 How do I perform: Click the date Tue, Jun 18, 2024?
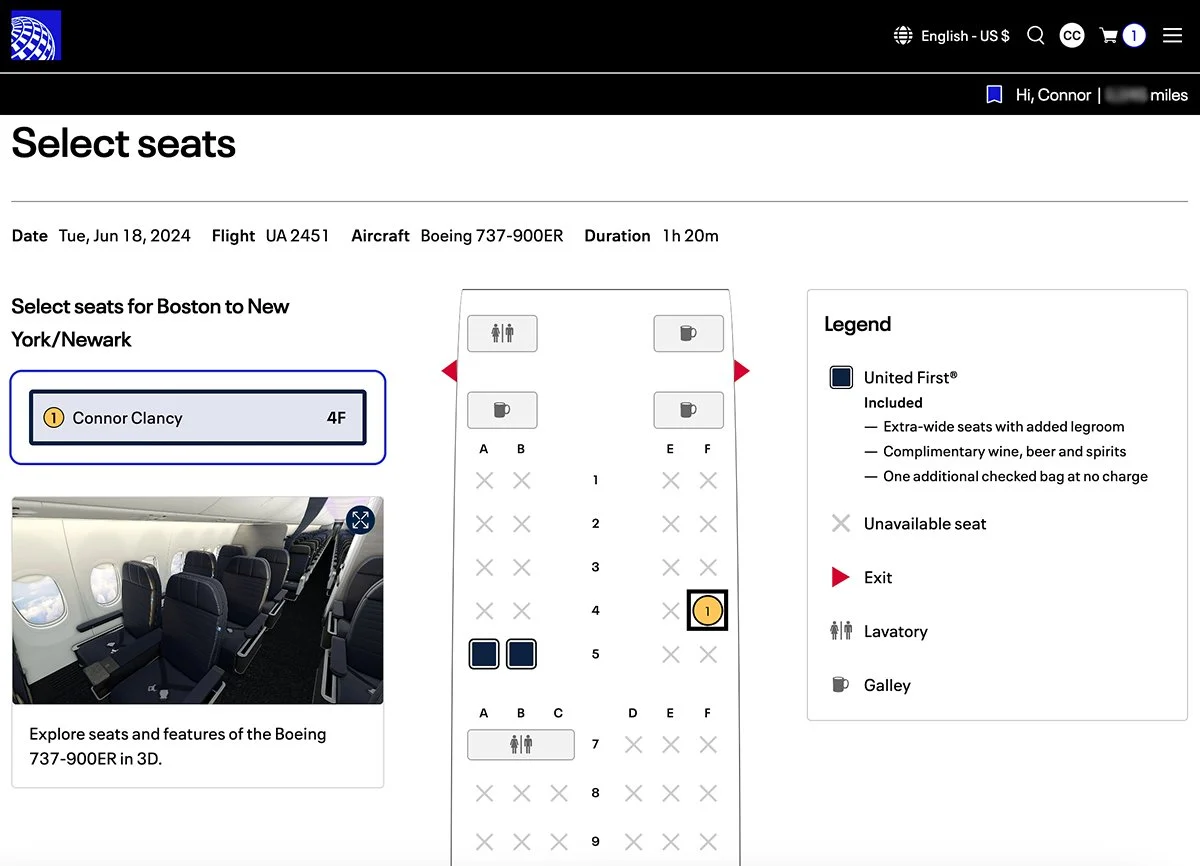point(125,236)
